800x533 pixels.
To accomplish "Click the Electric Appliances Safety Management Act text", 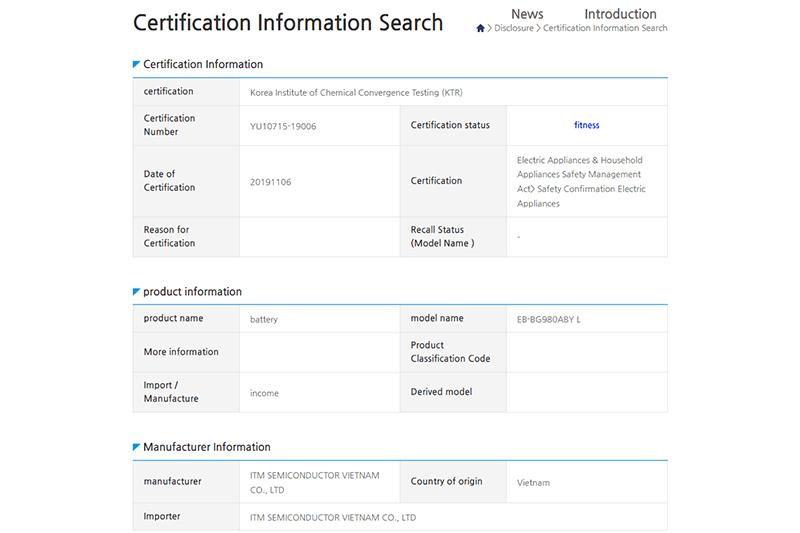I will coord(580,181).
